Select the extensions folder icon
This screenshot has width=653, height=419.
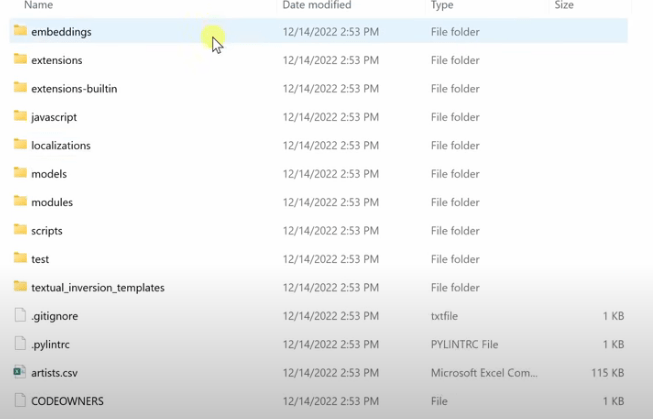point(20,60)
